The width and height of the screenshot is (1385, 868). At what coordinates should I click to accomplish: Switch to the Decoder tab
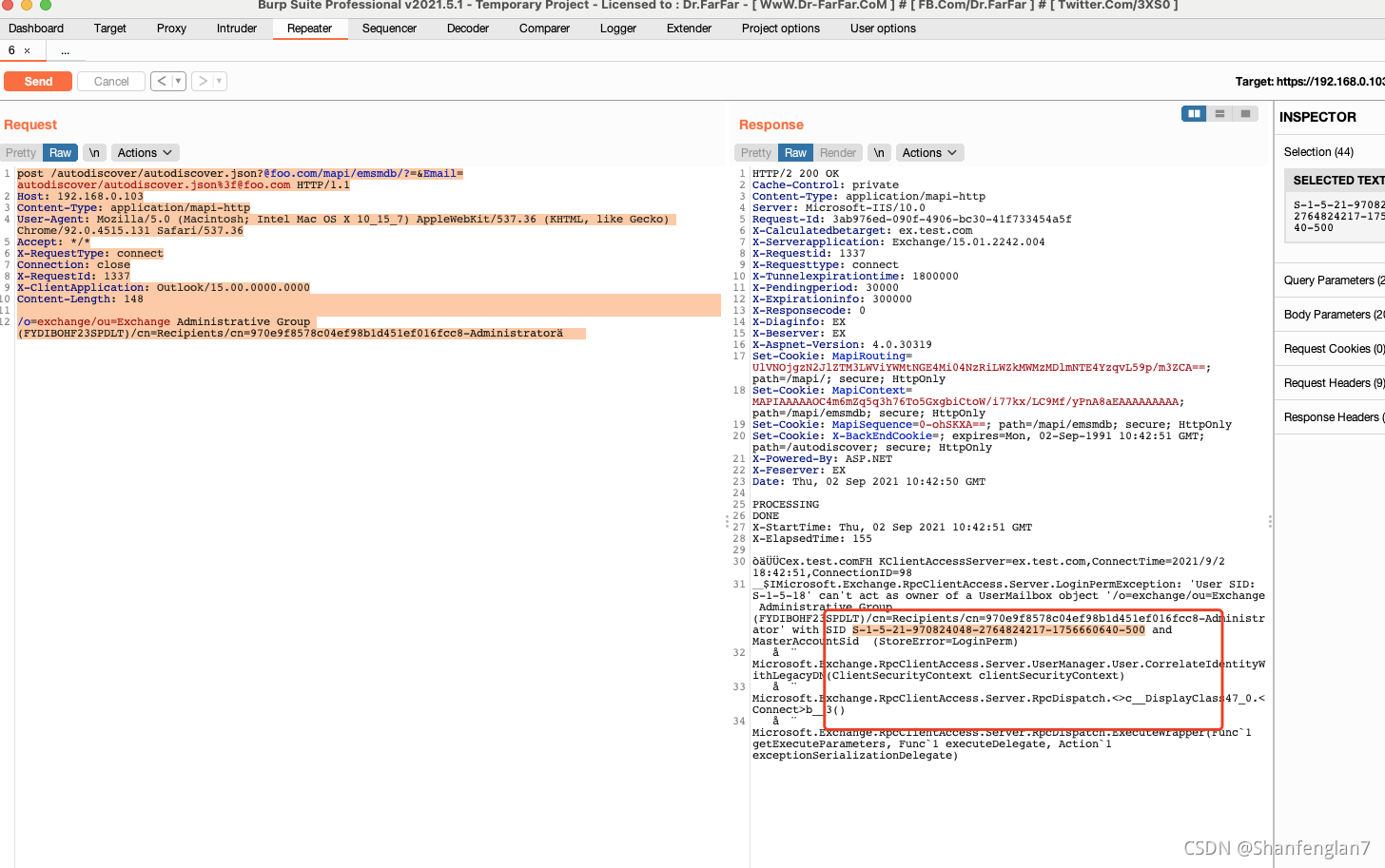[468, 29]
